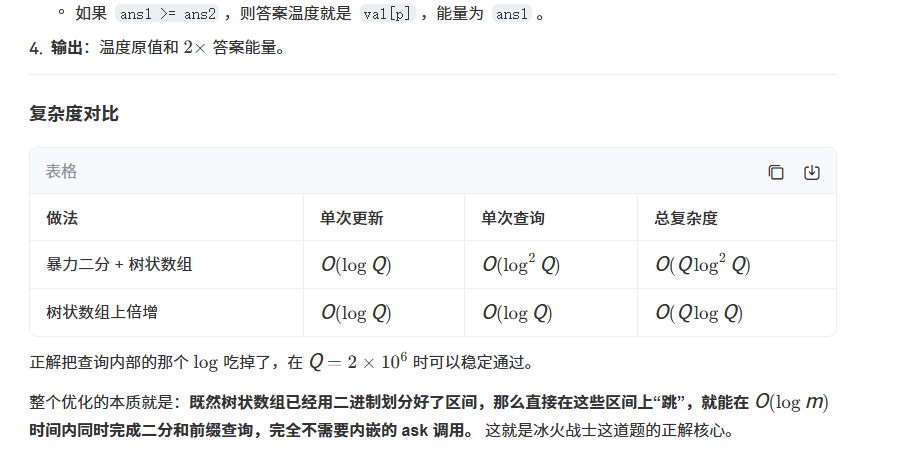
Task: Click the inline code val[p]
Action: click(387, 14)
